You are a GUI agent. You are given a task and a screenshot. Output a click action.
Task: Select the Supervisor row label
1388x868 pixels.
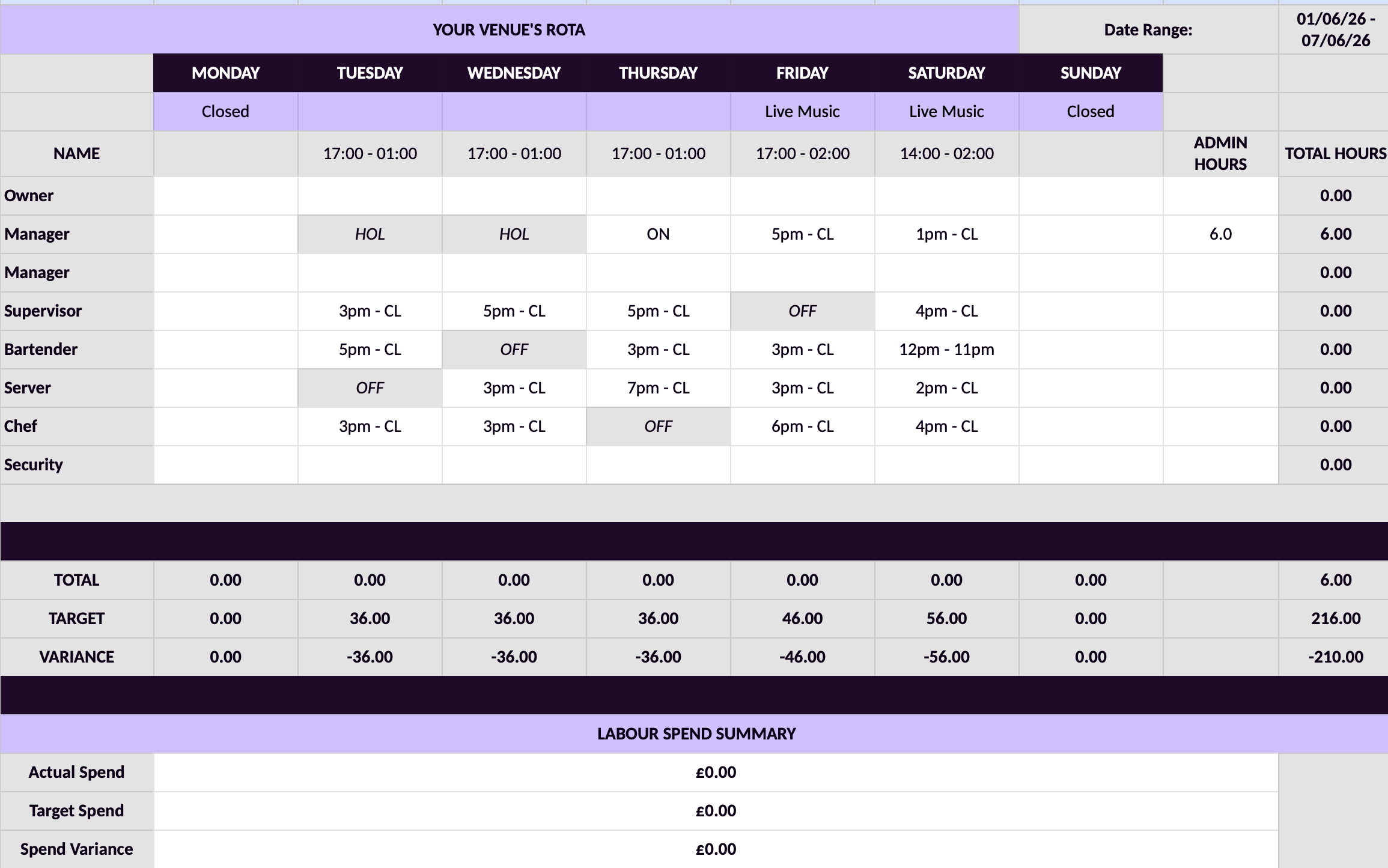77,311
